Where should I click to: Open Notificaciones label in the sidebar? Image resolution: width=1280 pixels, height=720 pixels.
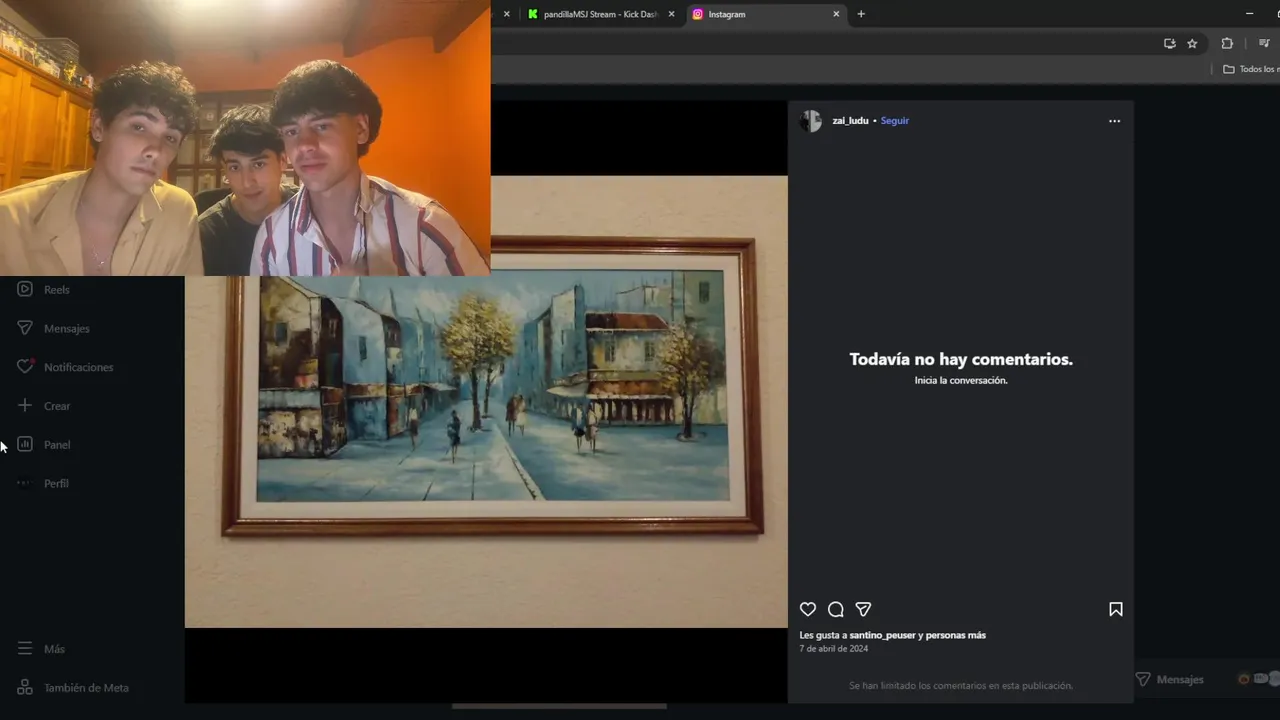(x=79, y=367)
